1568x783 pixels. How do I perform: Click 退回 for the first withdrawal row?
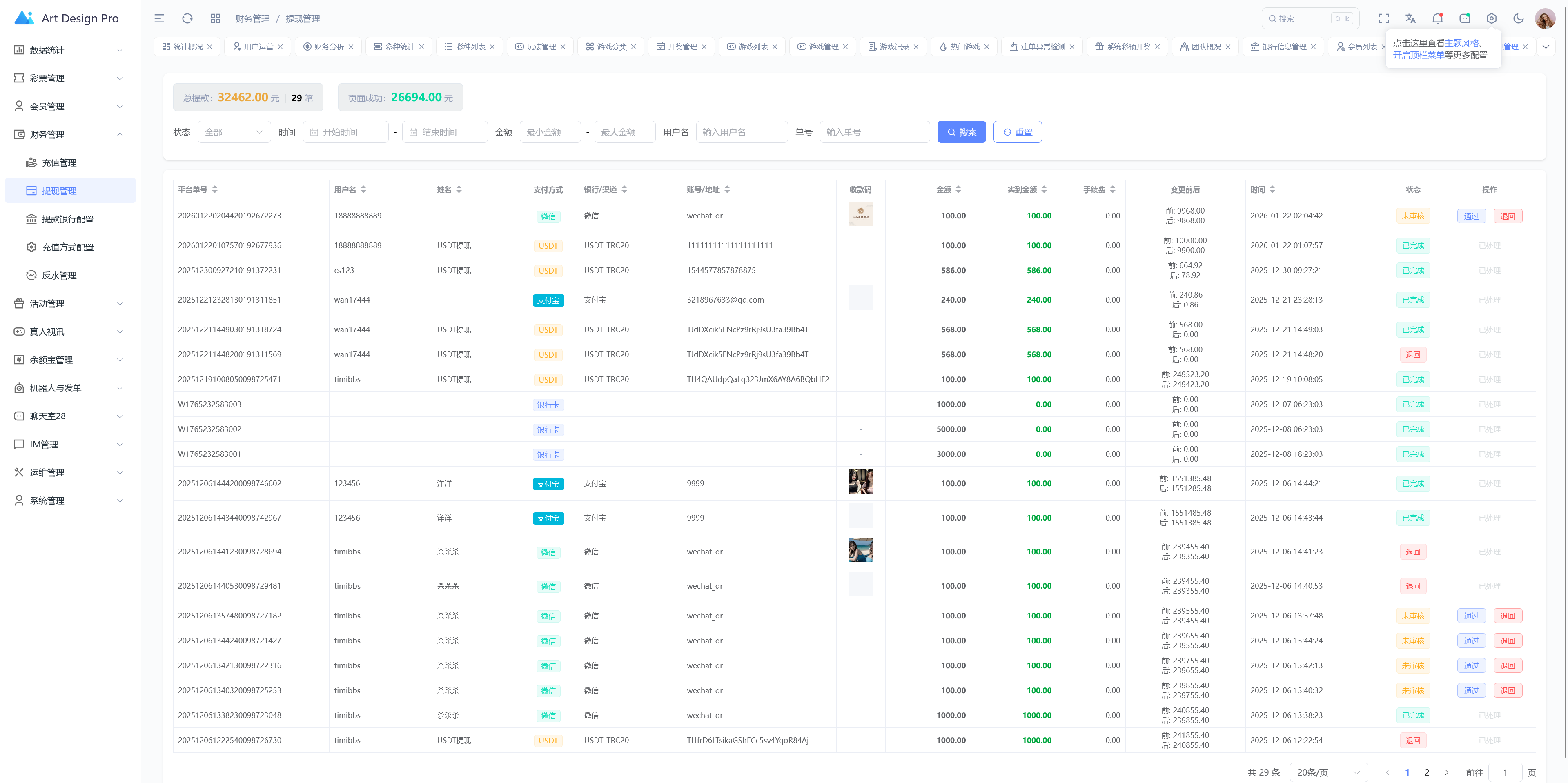click(1507, 216)
